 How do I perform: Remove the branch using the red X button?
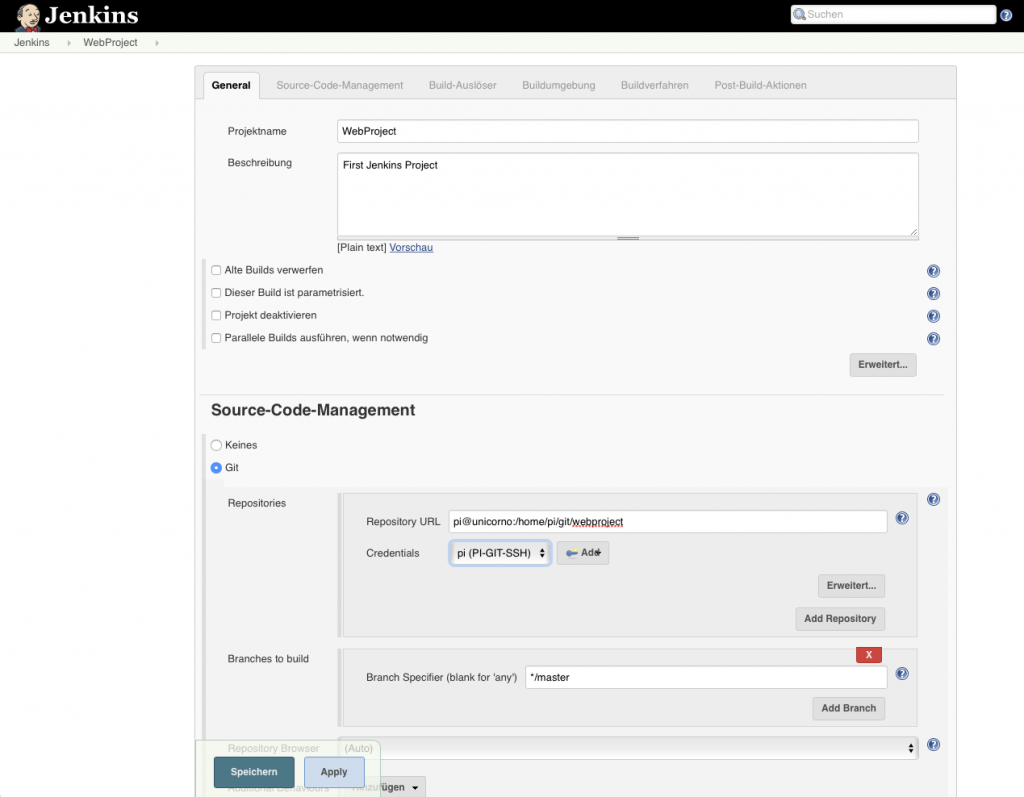tap(868, 654)
